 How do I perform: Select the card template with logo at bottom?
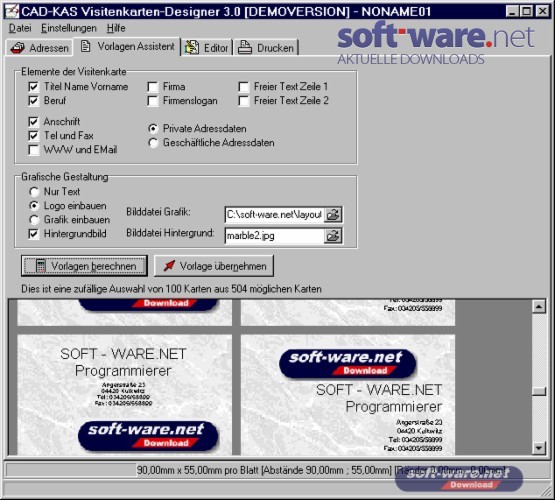point(125,395)
